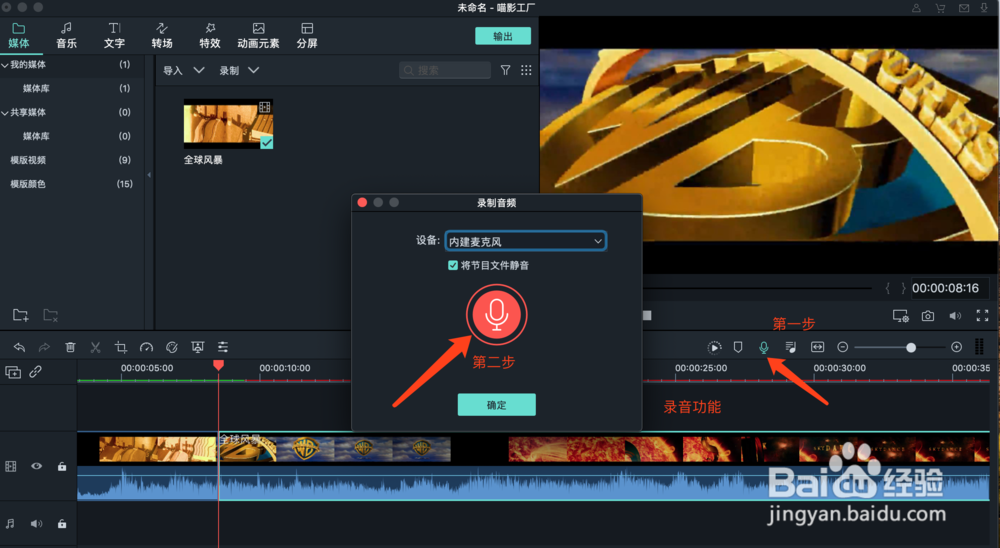Open the 录制 record dropdown

click(x=239, y=70)
